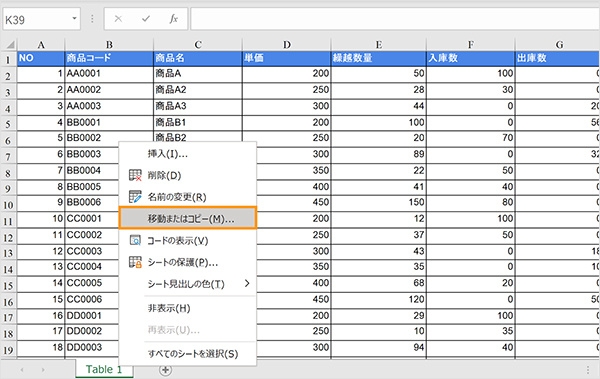Click the 出庫数 header cell
Image resolution: width=600 pixels, height=379 pixels.
tap(558, 59)
